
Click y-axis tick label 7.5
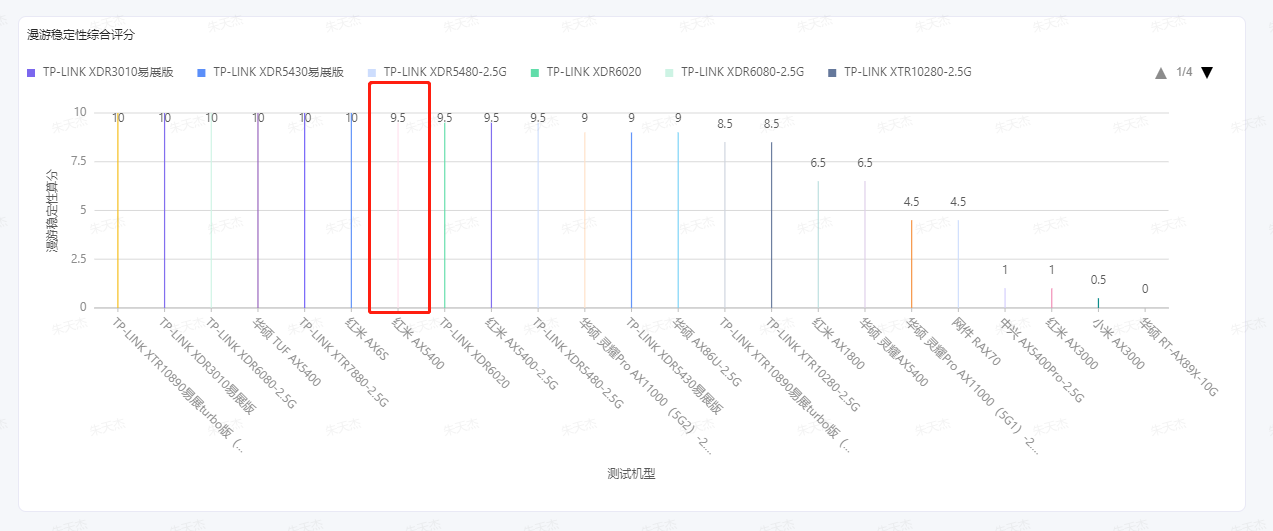[78, 161]
